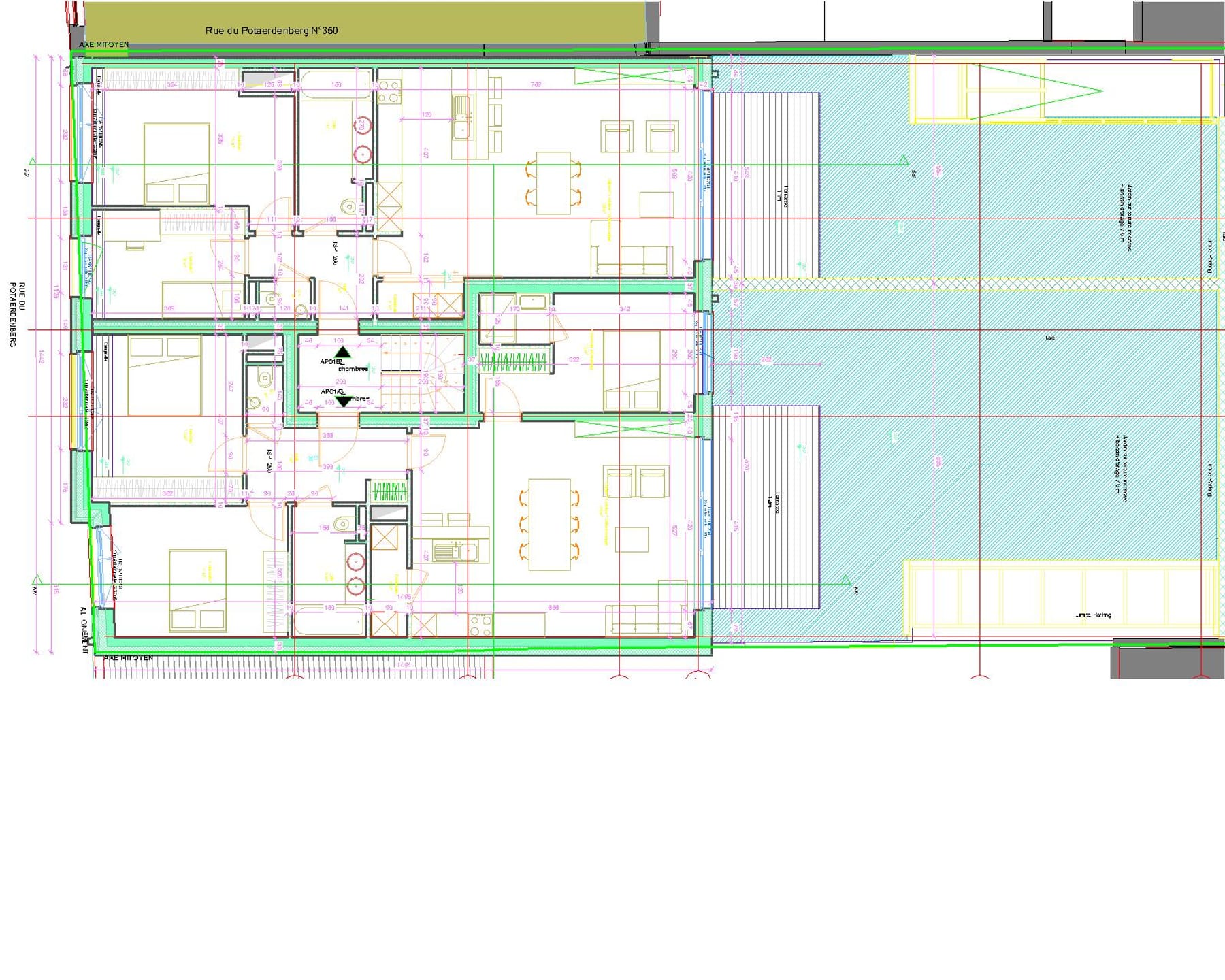The width and height of the screenshot is (1225, 980).
Task: Click the AP01B upward black triangle marker
Action: pyautogui.click(x=344, y=352)
